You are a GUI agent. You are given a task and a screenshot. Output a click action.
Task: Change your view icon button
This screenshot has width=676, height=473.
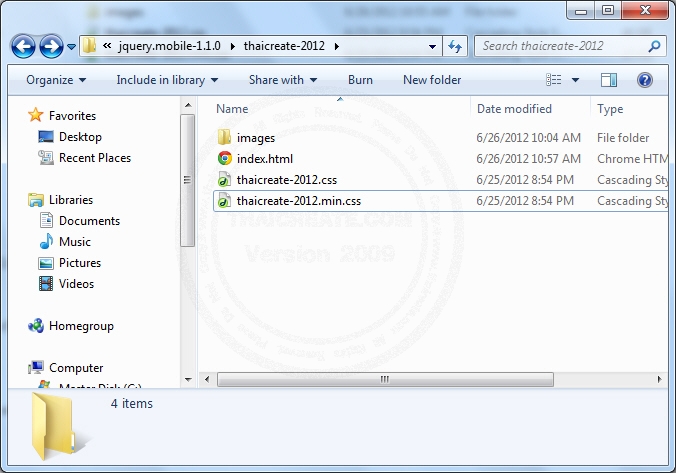tap(554, 80)
